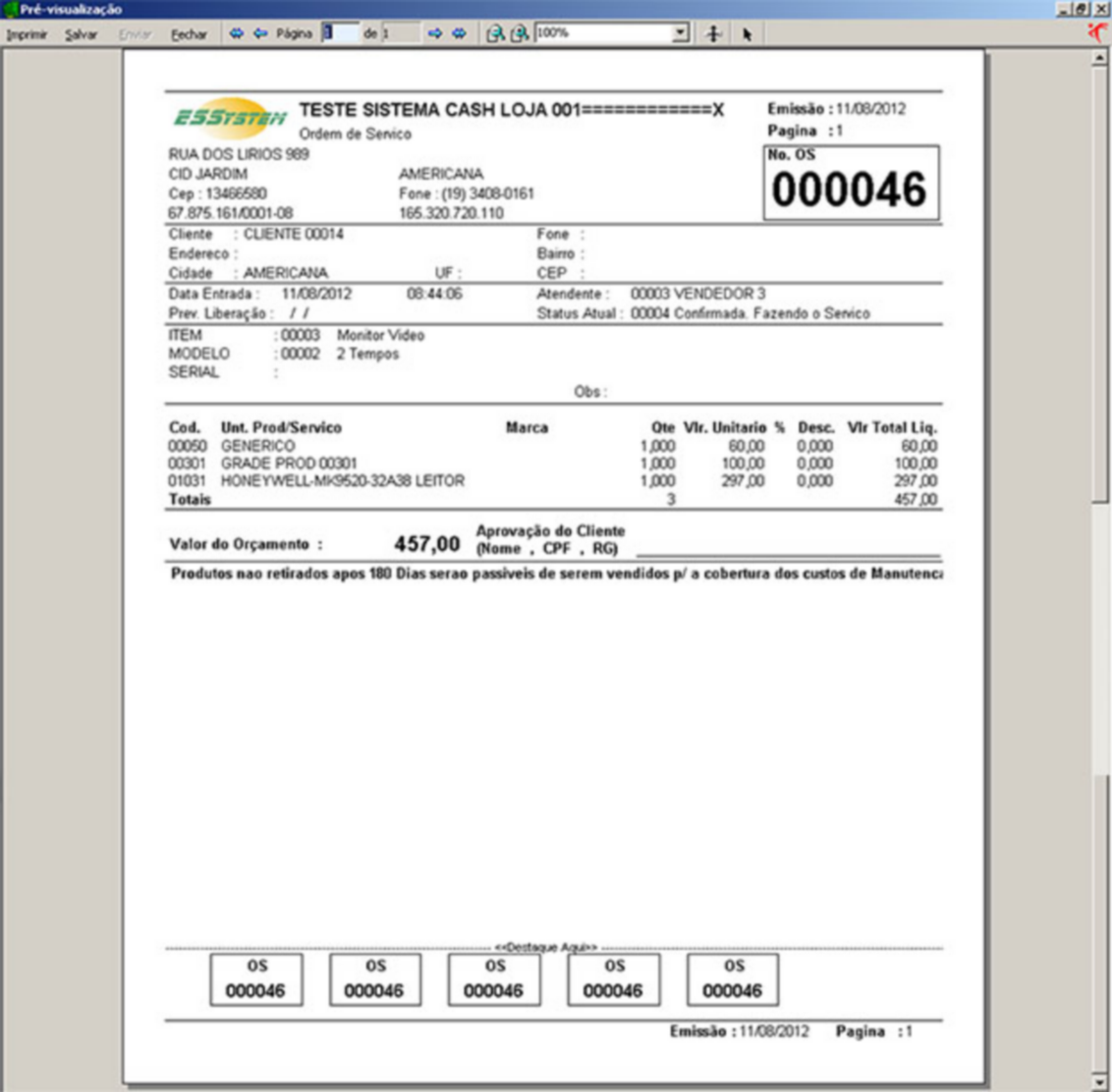Click the vertical scrollbar up arrow

(1099, 58)
